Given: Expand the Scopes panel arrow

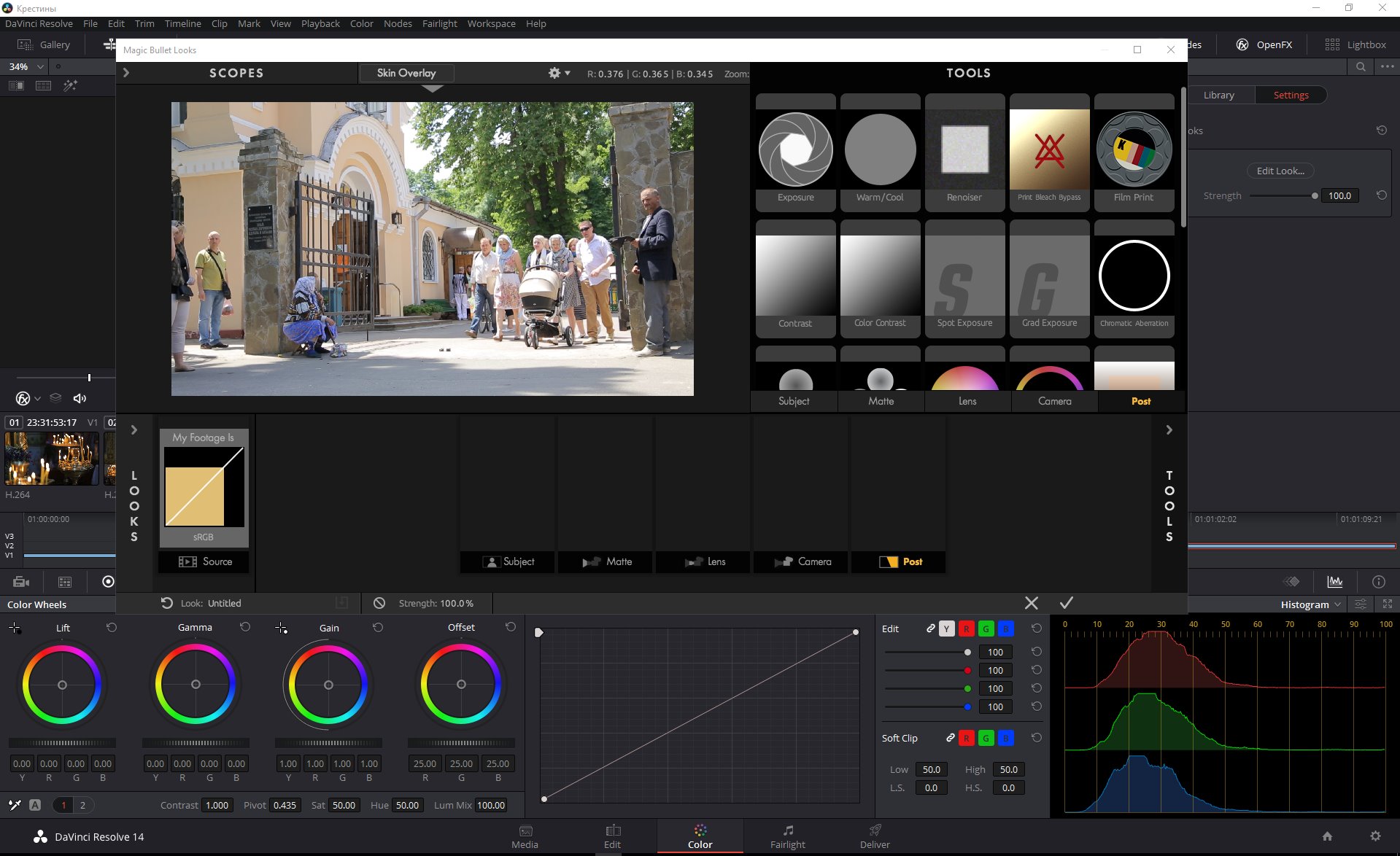Looking at the screenshot, I should pyautogui.click(x=126, y=73).
